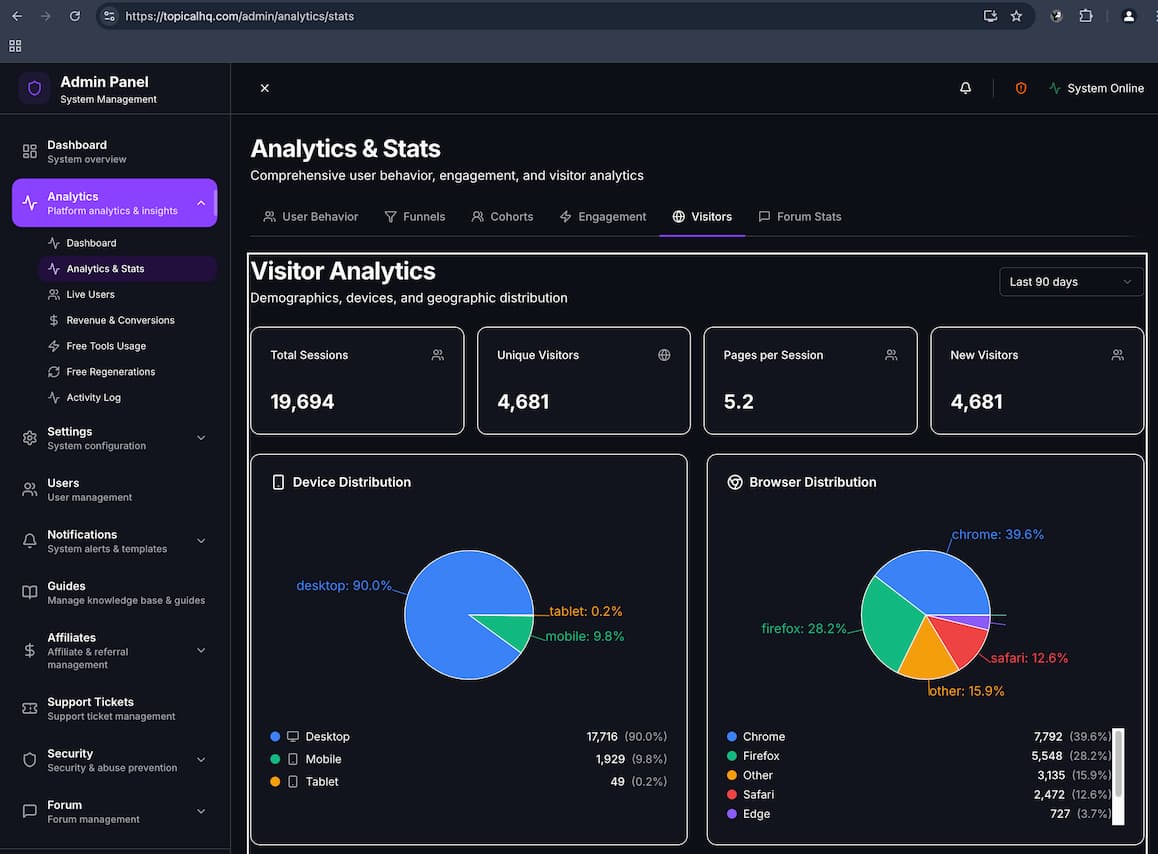Open the browser profile avatar
Image resolution: width=1158 pixels, height=854 pixels.
click(1128, 16)
